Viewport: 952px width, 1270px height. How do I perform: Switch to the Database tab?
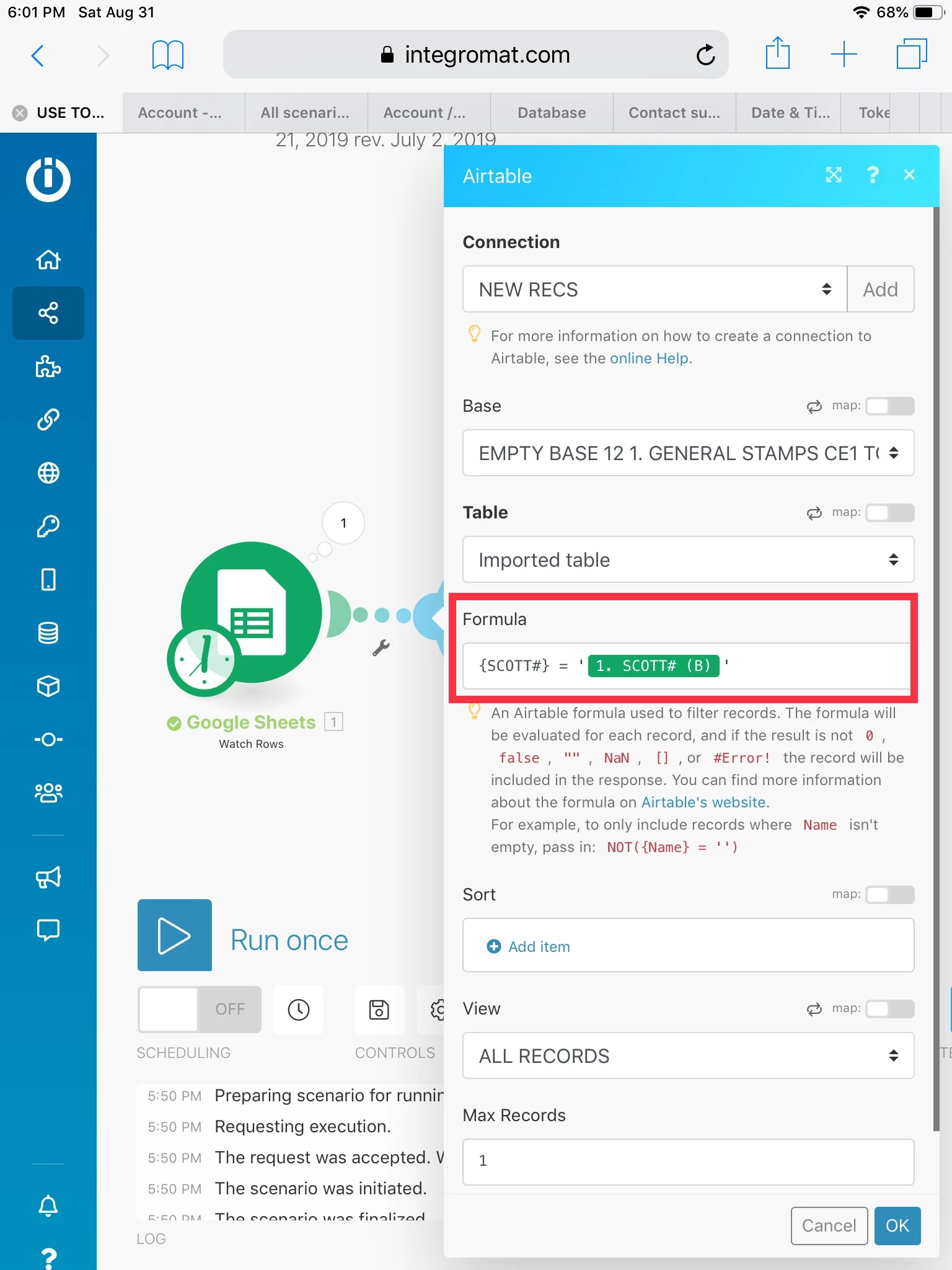click(552, 113)
